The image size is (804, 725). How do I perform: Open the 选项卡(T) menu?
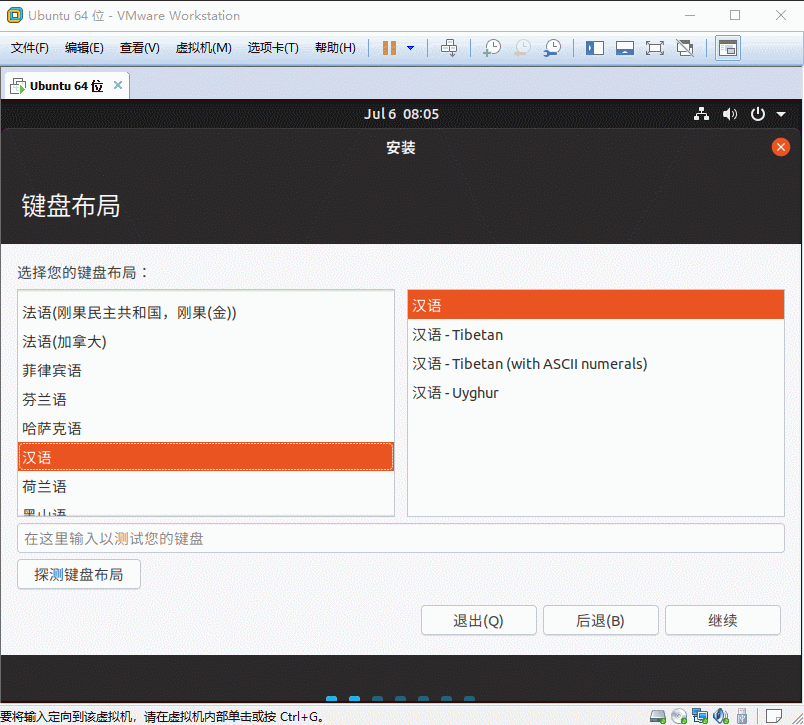pos(273,48)
